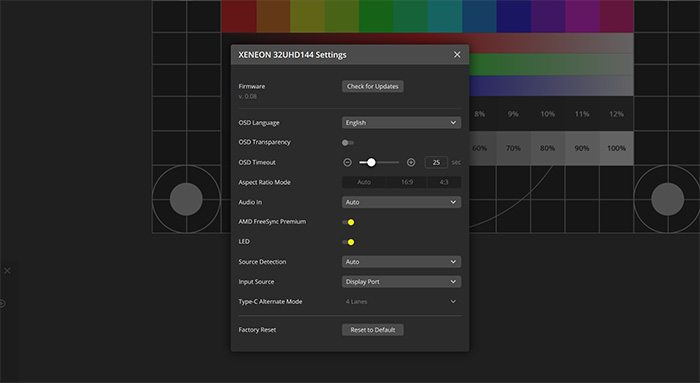The height and width of the screenshot is (383, 700).
Task: Toggle OSD Transparency switch
Action: pyautogui.click(x=348, y=142)
